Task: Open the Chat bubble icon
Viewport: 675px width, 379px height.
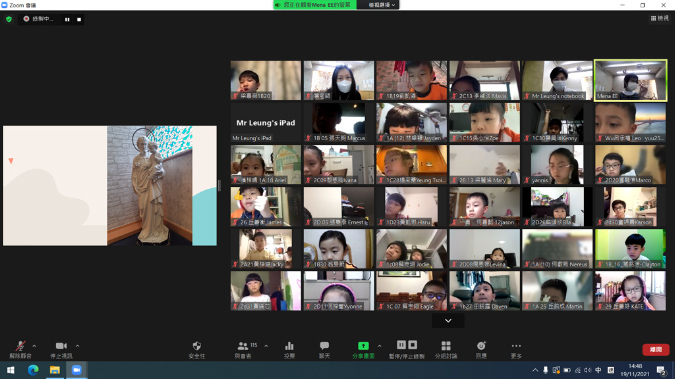Action: [324, 346]
